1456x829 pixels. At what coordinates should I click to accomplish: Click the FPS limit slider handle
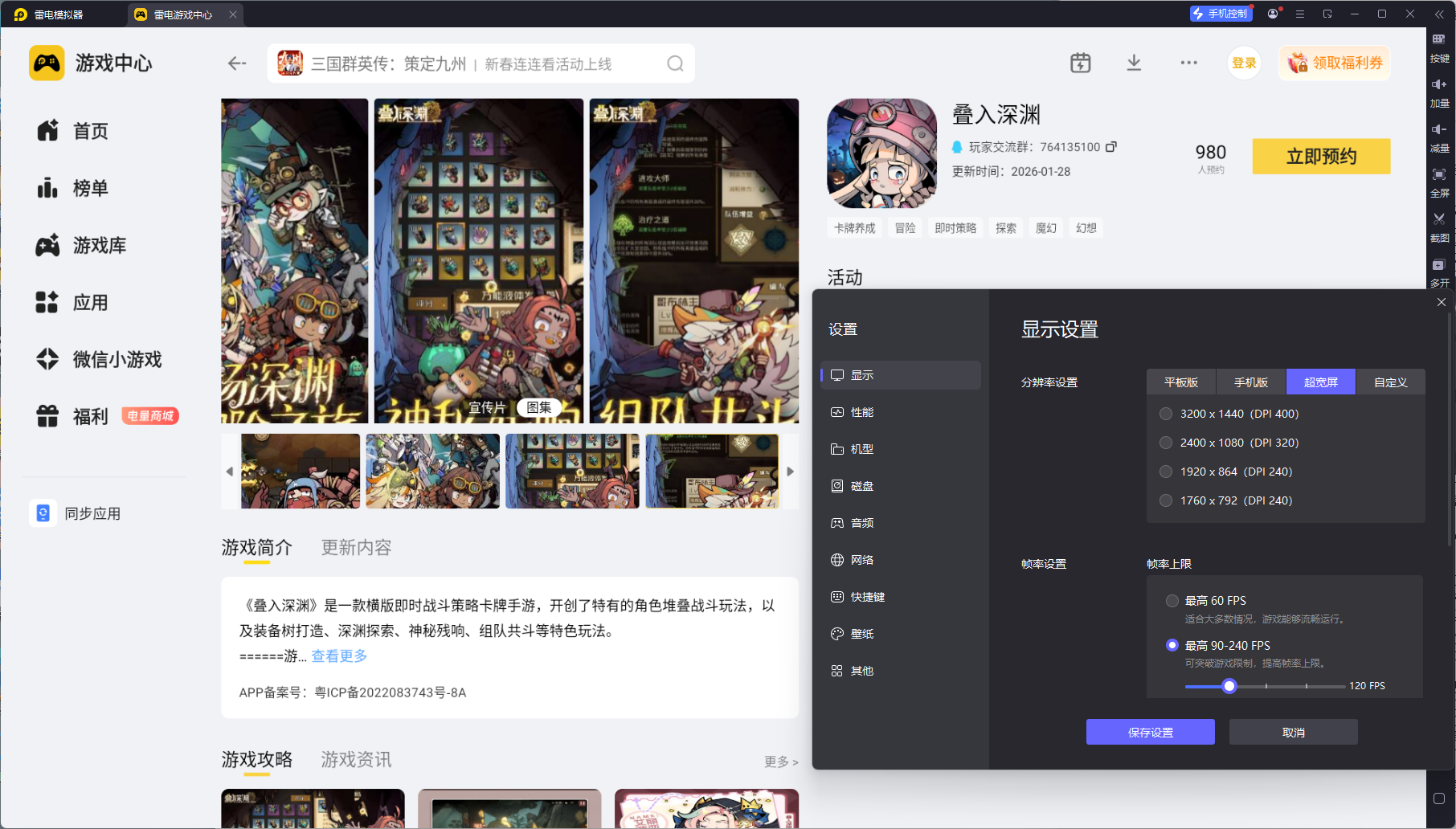pos(1229,686)
